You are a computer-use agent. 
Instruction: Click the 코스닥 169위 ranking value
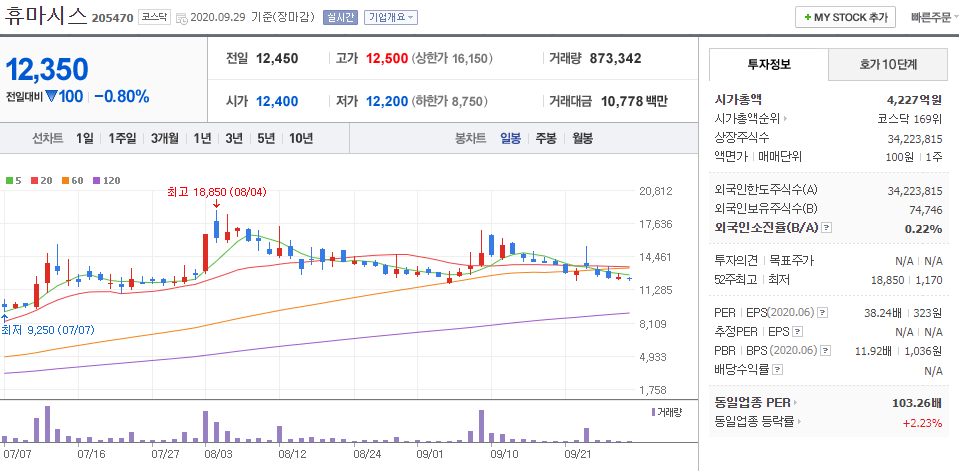coord(910,119)
